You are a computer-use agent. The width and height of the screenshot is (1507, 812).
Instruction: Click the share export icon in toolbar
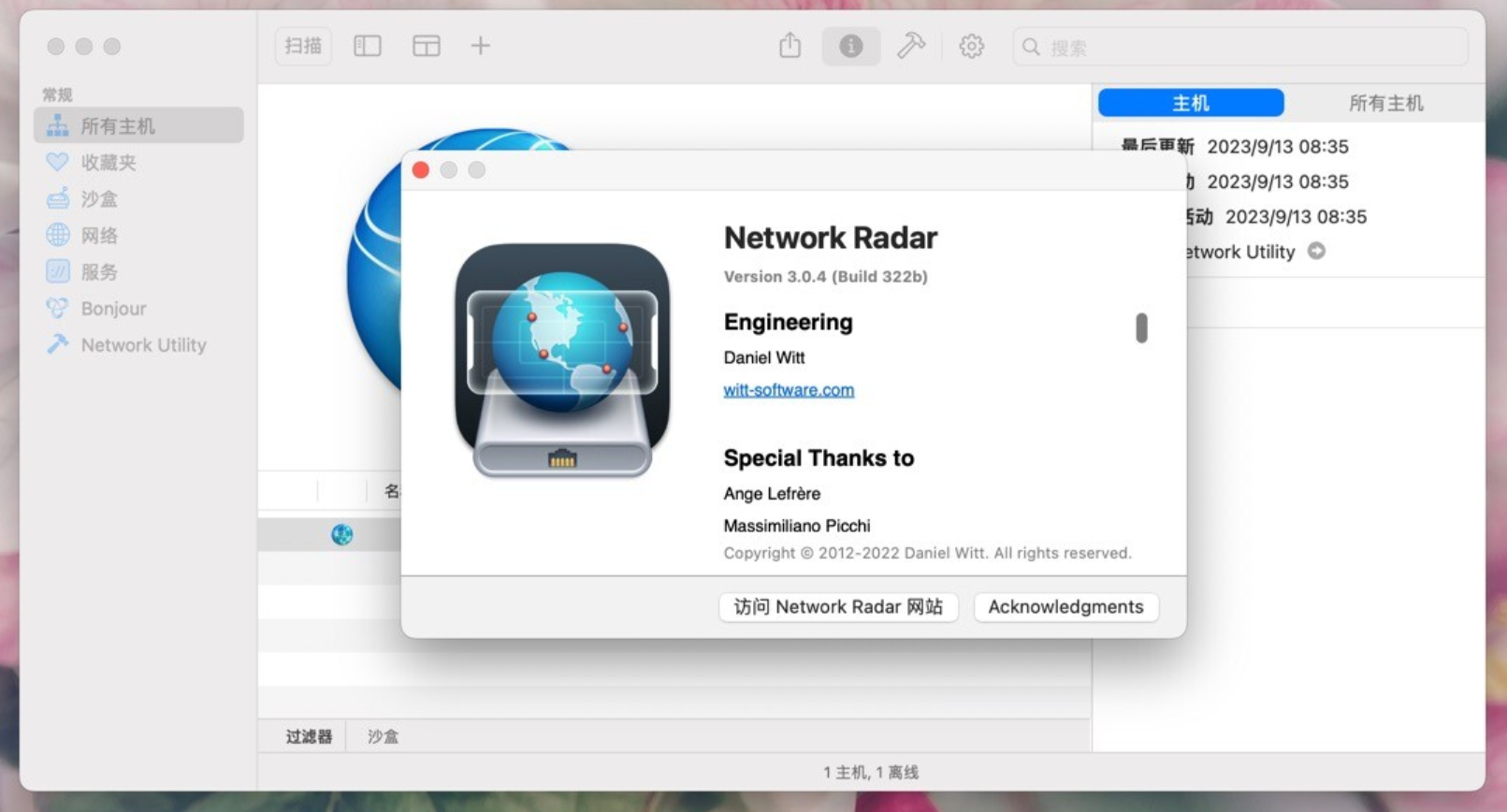[790, 46]
